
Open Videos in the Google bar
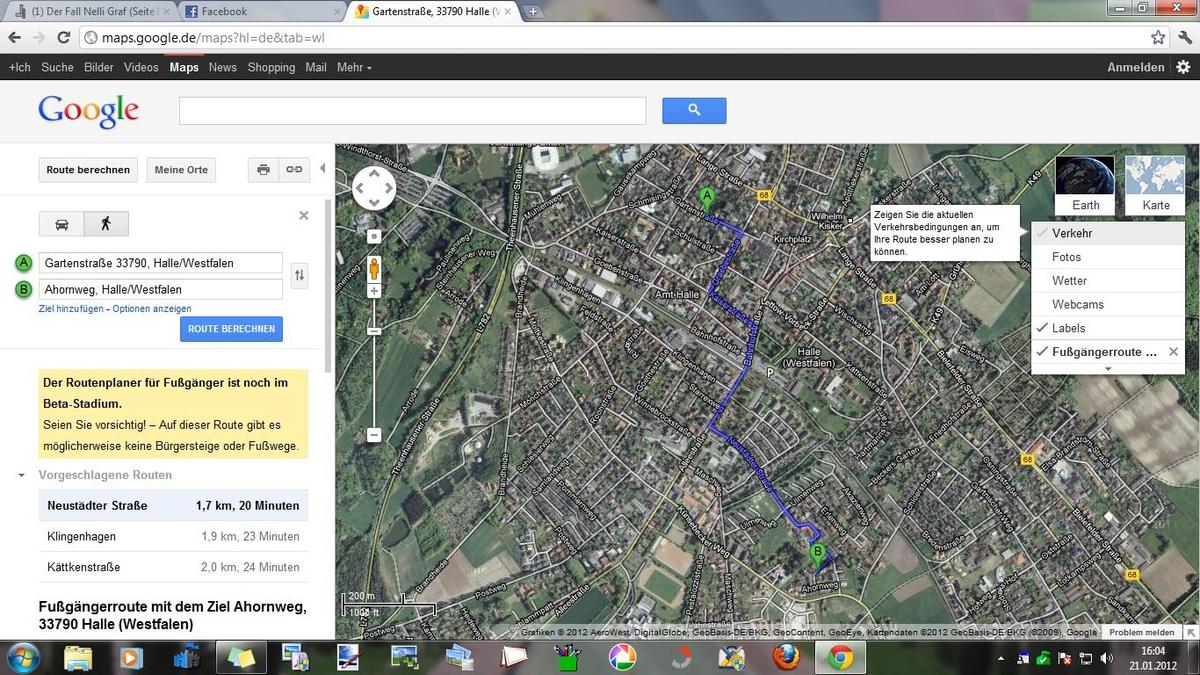coord(141,67)
